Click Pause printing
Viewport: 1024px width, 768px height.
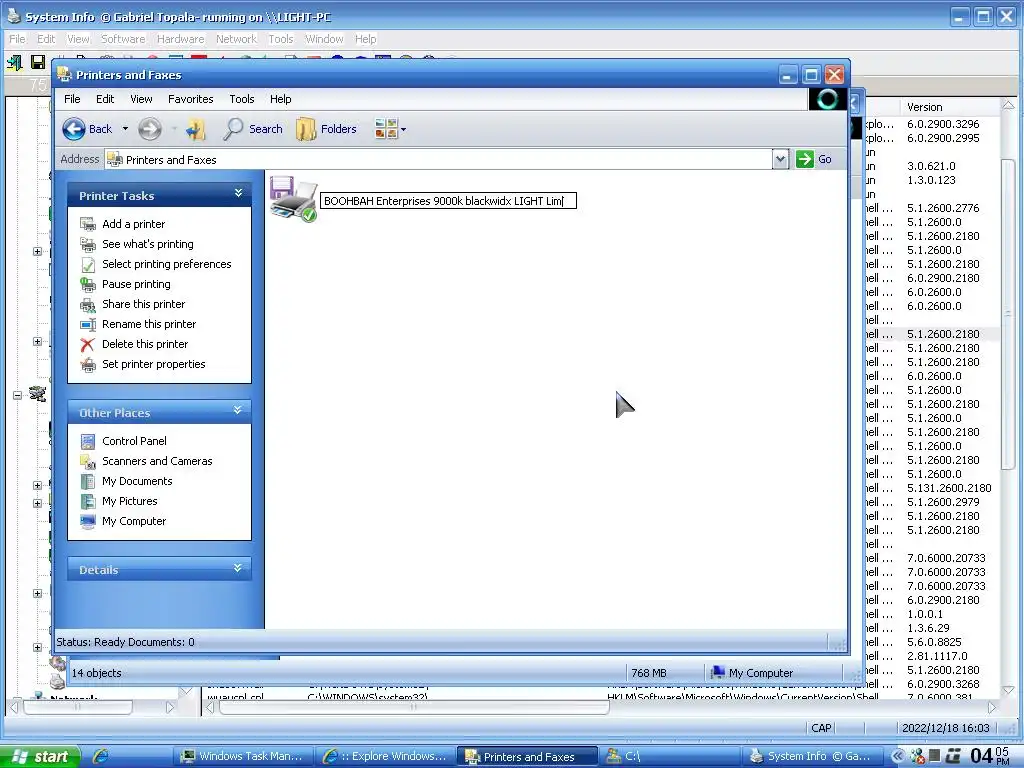pos(136,284)
